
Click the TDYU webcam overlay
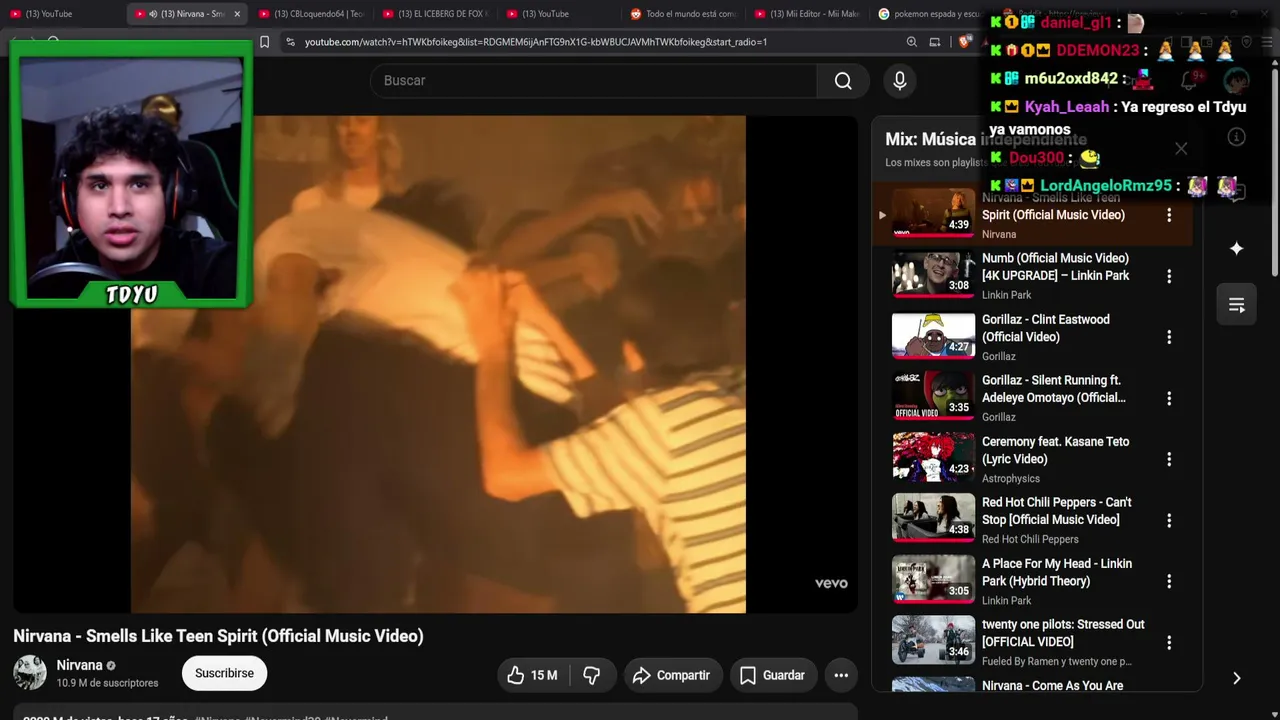pos(131,173)
